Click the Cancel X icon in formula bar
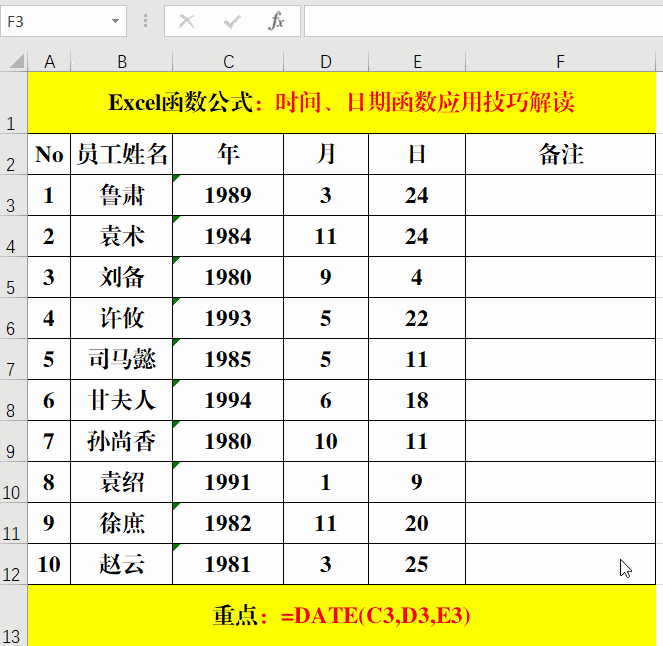 pyautogui.click(x=186, y=21)
